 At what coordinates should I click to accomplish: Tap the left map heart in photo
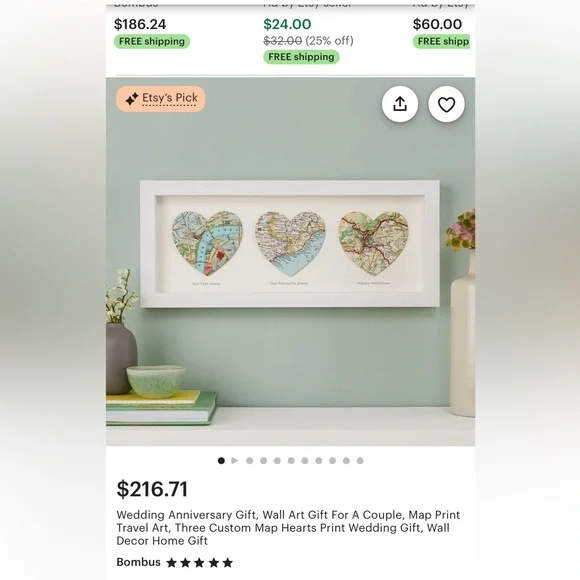click(x=207, y=243)
